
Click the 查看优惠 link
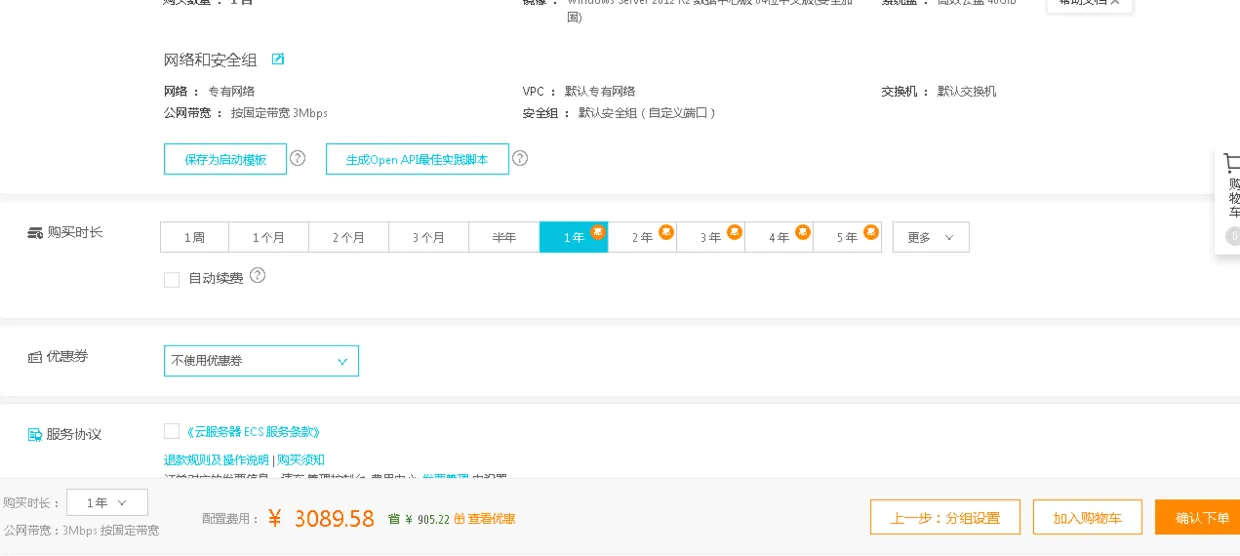coord(491,519)
